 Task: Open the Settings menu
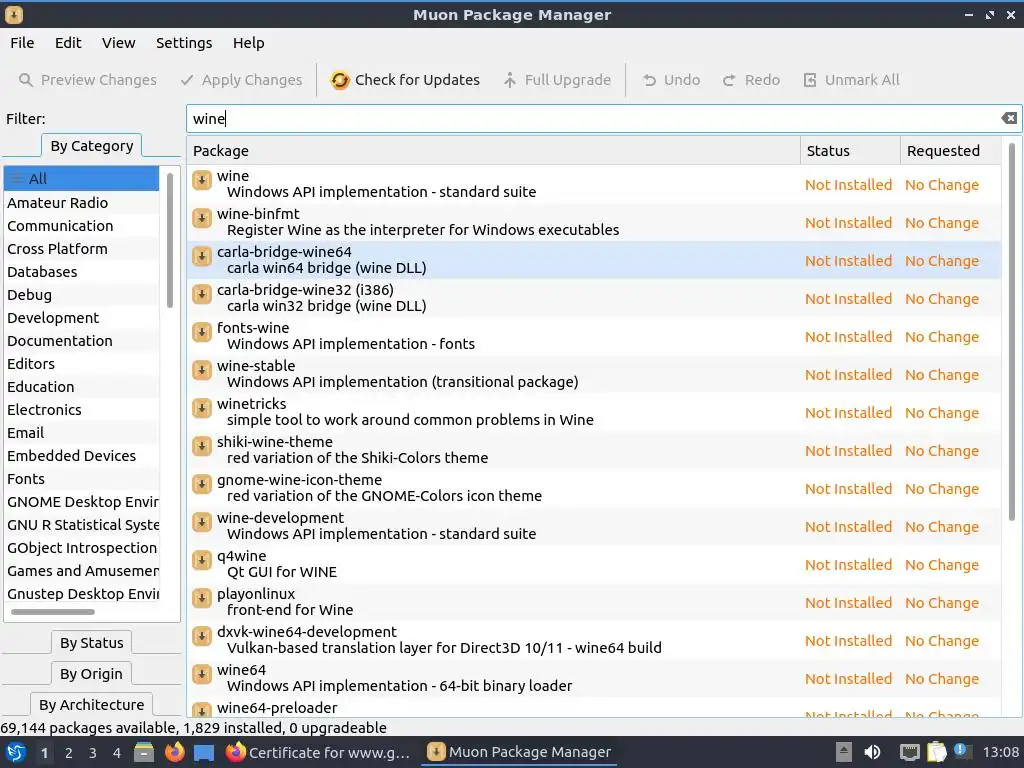coord(184,43)
